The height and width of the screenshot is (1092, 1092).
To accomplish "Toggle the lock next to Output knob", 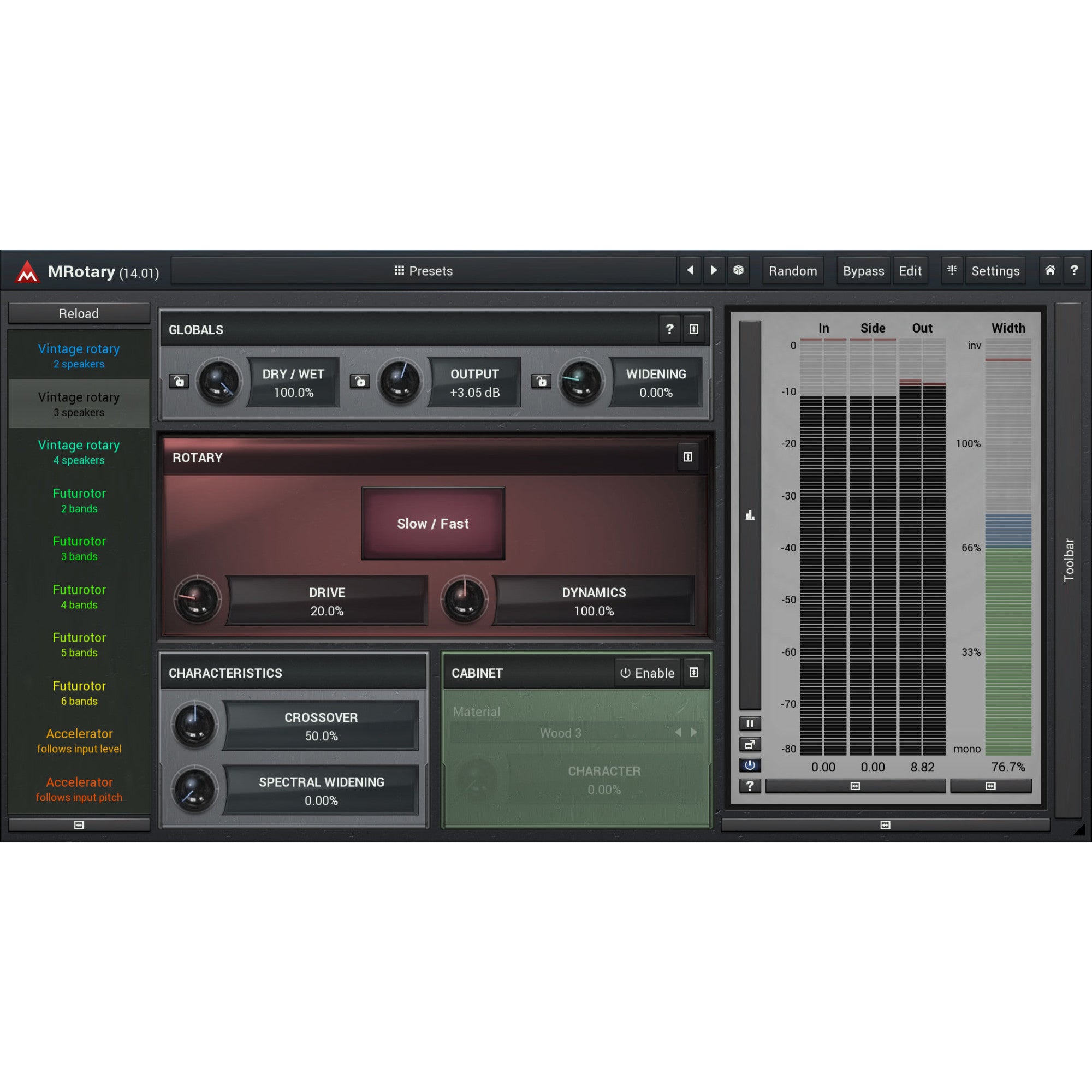I will 360,382.
